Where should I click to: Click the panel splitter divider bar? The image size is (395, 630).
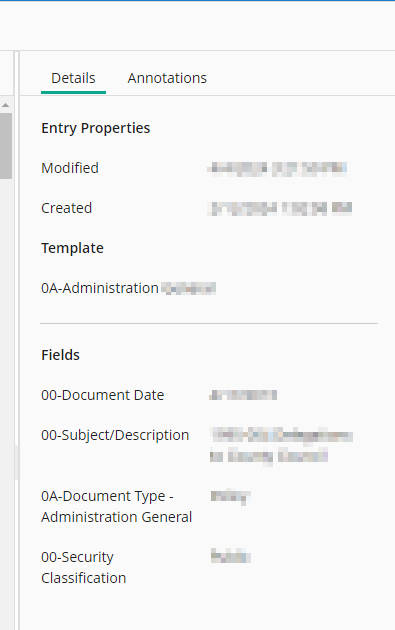(17, 340)
